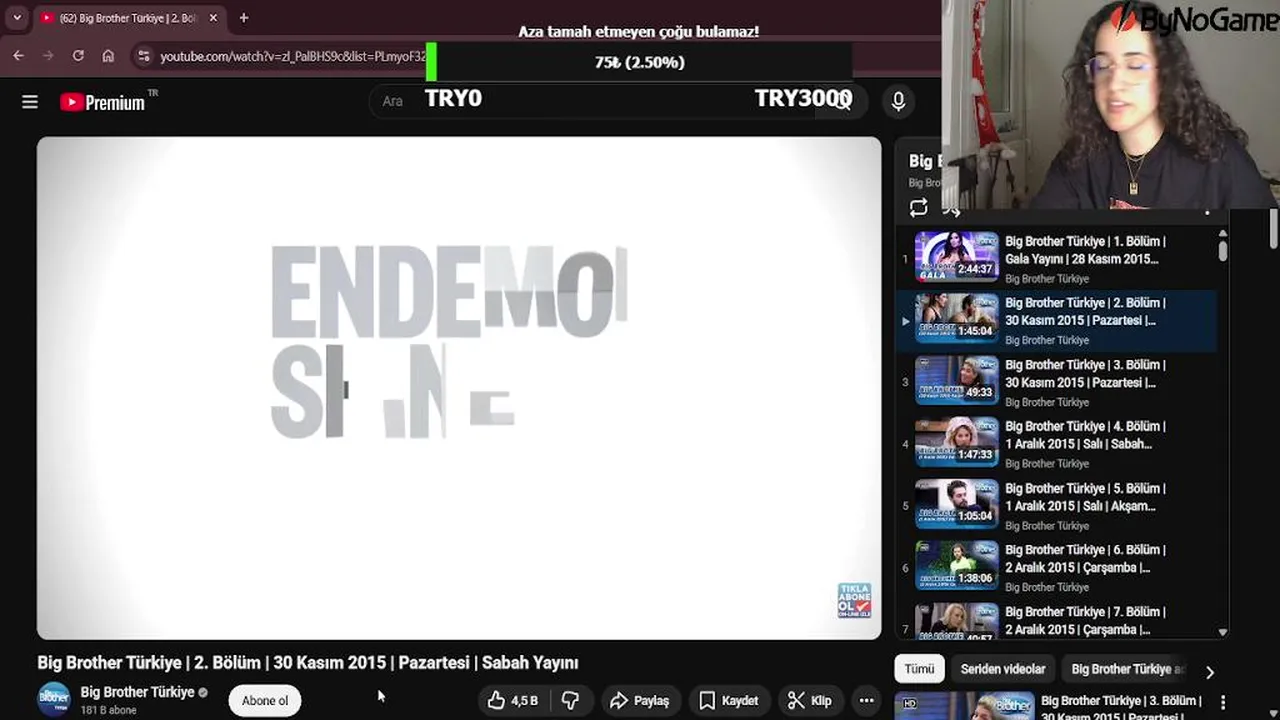Select the Big Brother Türkiye filter chip
The height and width of the screenshot is (720, 1280).
coord(1127,669)
